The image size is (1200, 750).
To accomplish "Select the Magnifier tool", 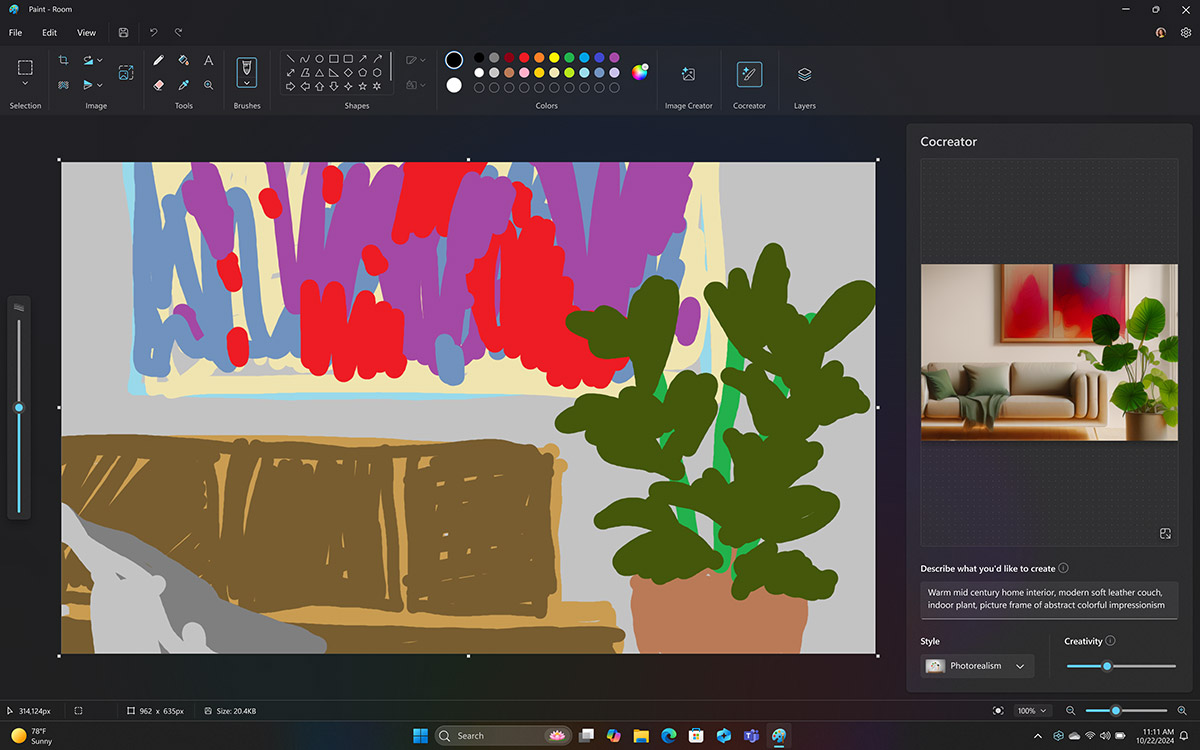I will coord(208,85).
